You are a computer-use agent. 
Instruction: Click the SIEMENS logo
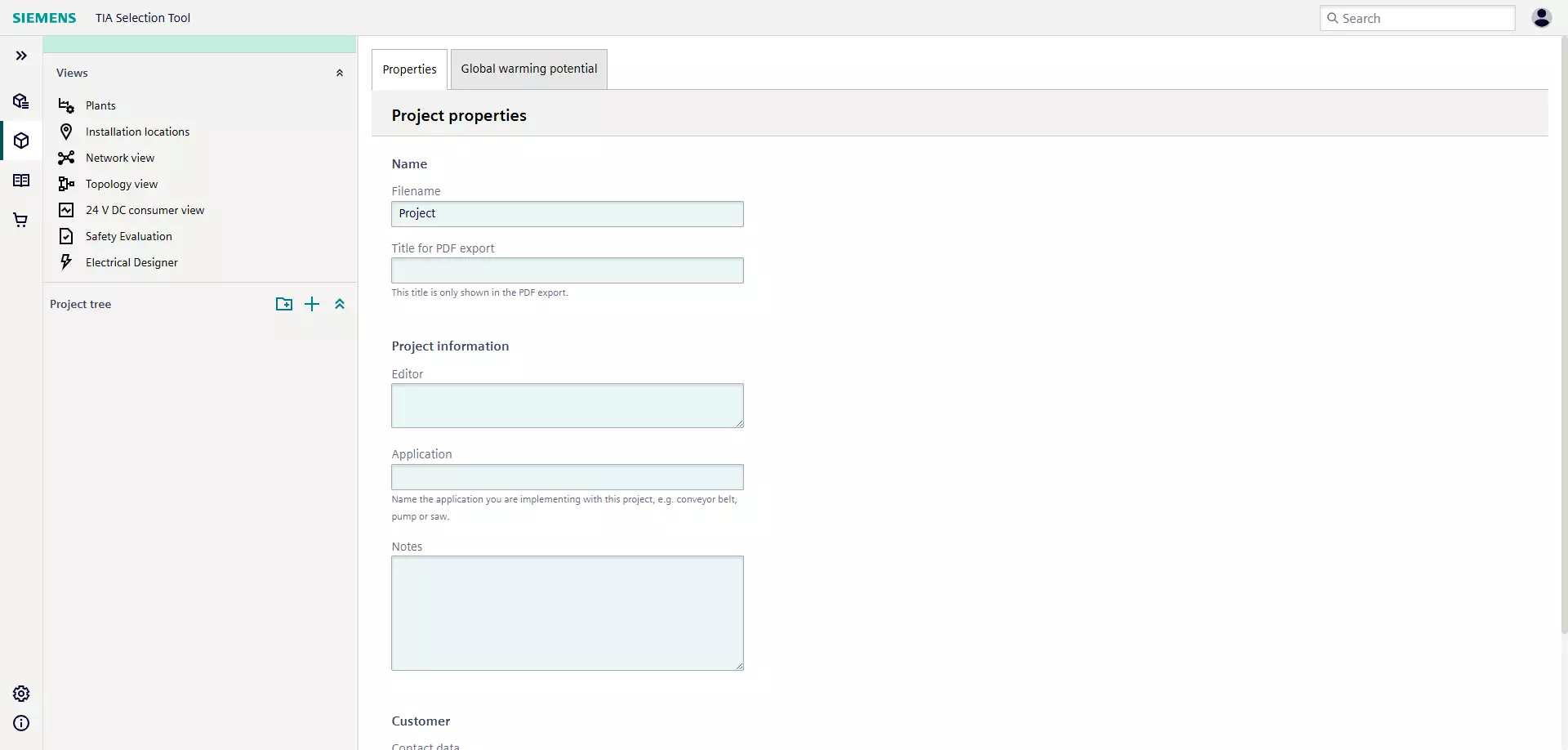pyautogui.click(x=44, y=18)
